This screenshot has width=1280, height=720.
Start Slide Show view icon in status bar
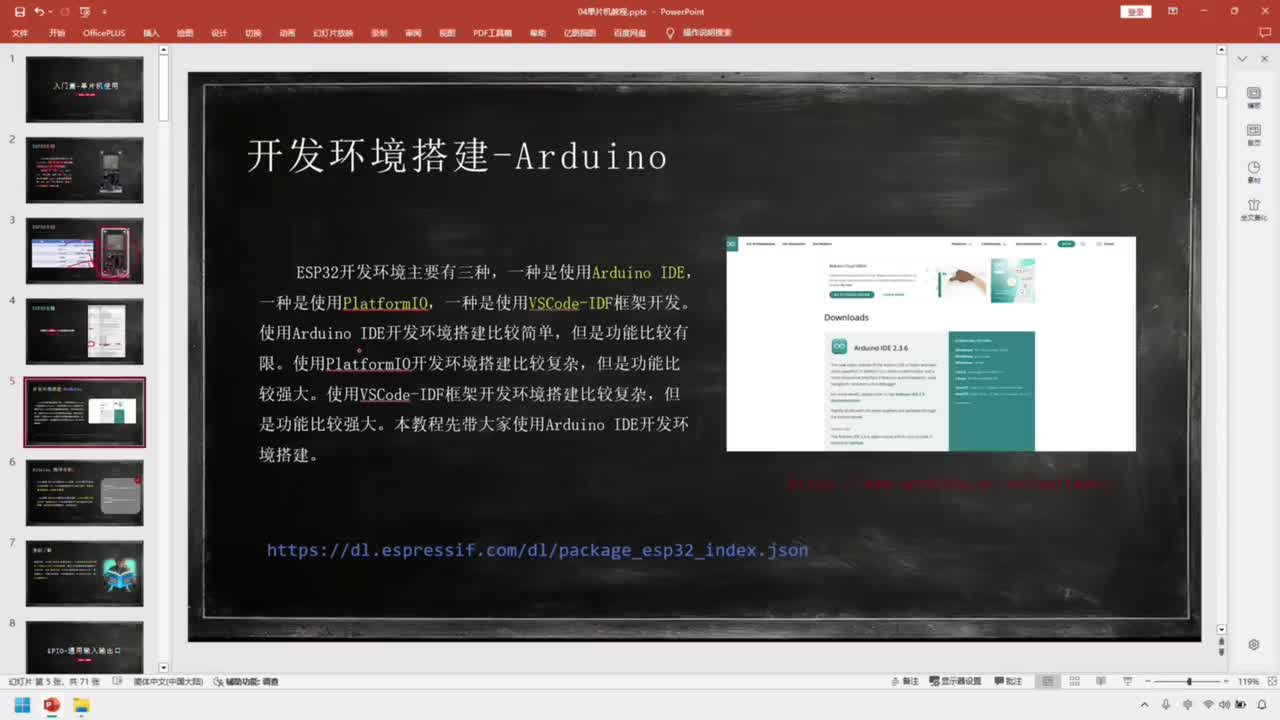point(1128,681)
